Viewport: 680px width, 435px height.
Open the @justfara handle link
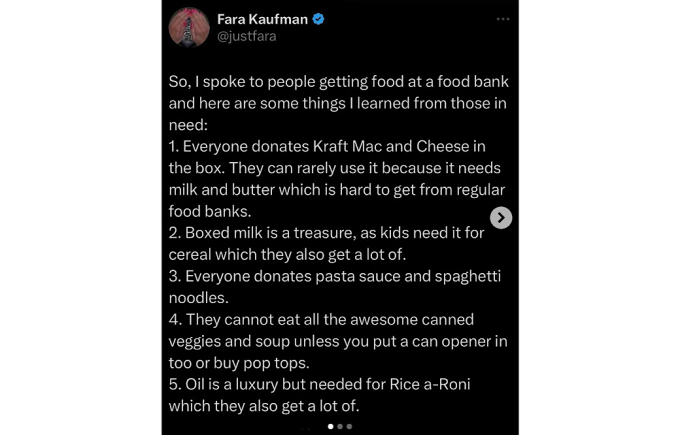pyautogui.click(x=246, y=36)
